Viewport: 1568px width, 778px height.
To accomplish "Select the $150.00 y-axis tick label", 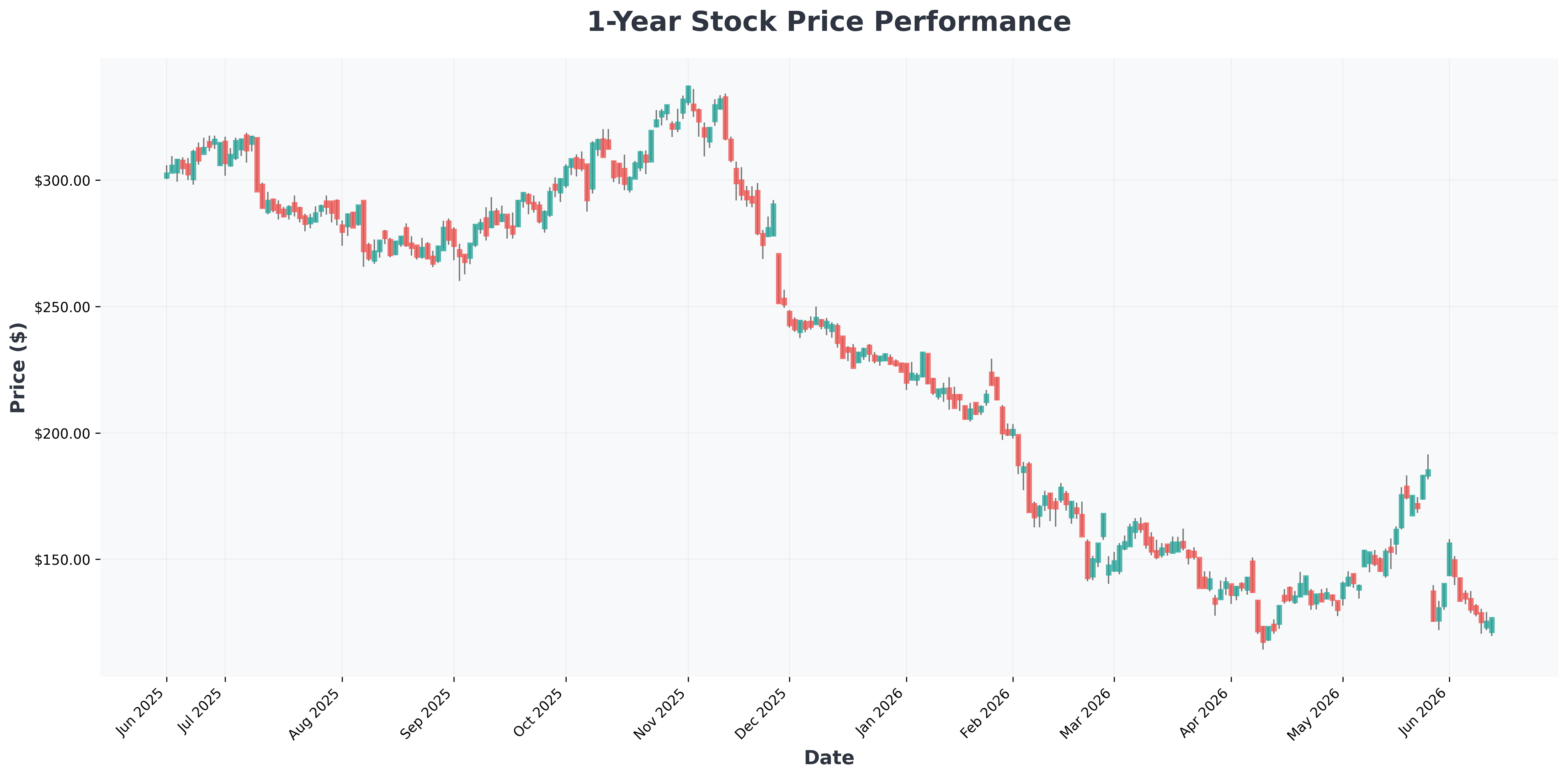I will (62, 560).
